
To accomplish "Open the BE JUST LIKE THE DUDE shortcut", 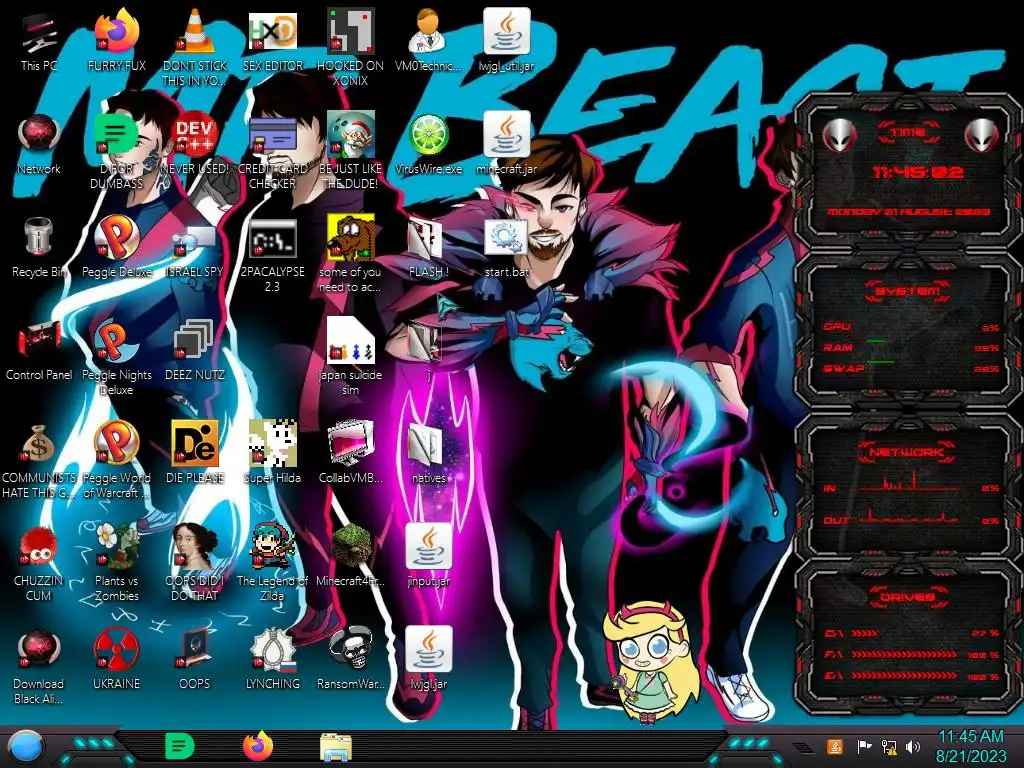I will tap(350, 135).
